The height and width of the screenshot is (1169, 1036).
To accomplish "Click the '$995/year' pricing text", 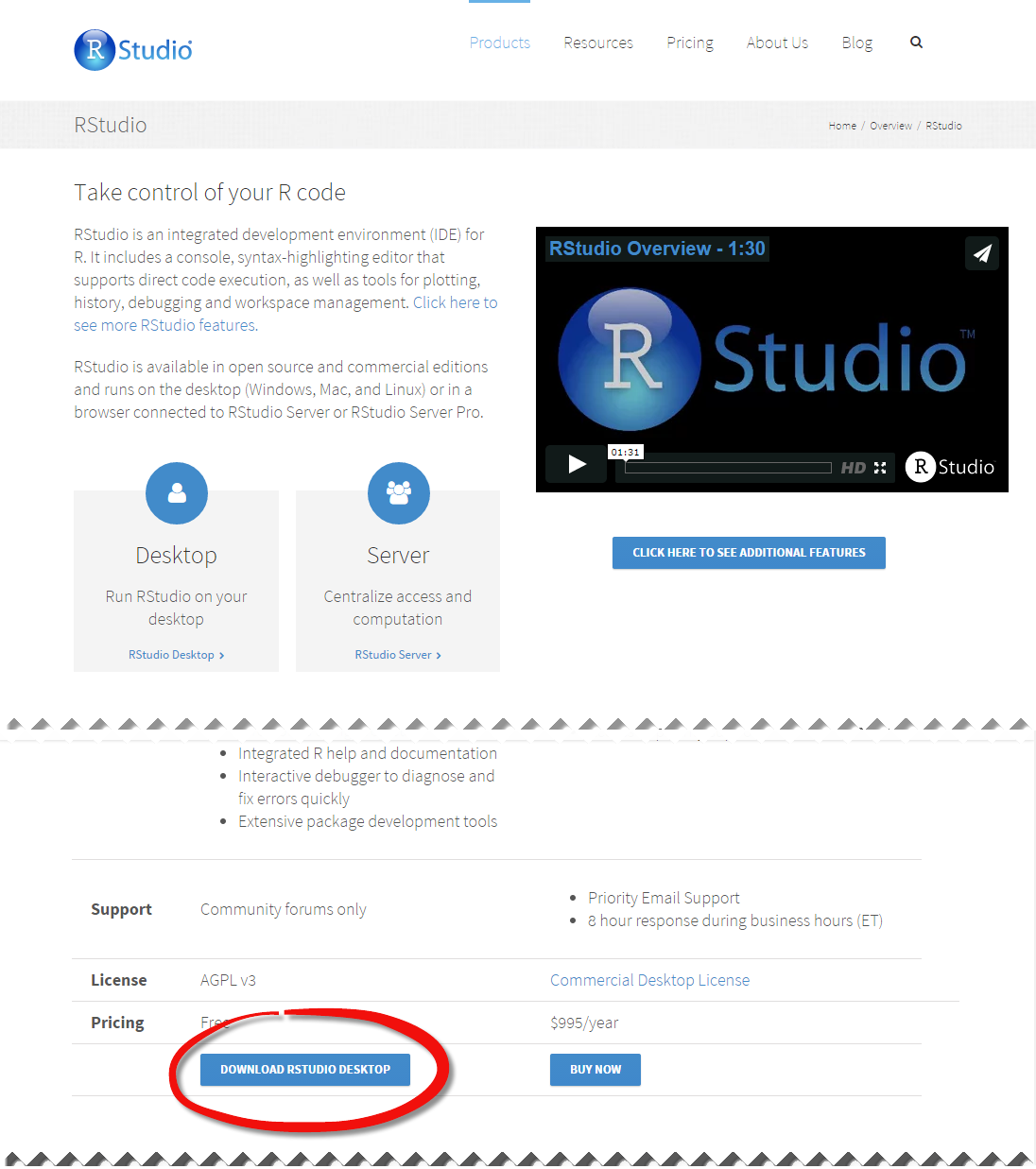I will coord(584,1023).
